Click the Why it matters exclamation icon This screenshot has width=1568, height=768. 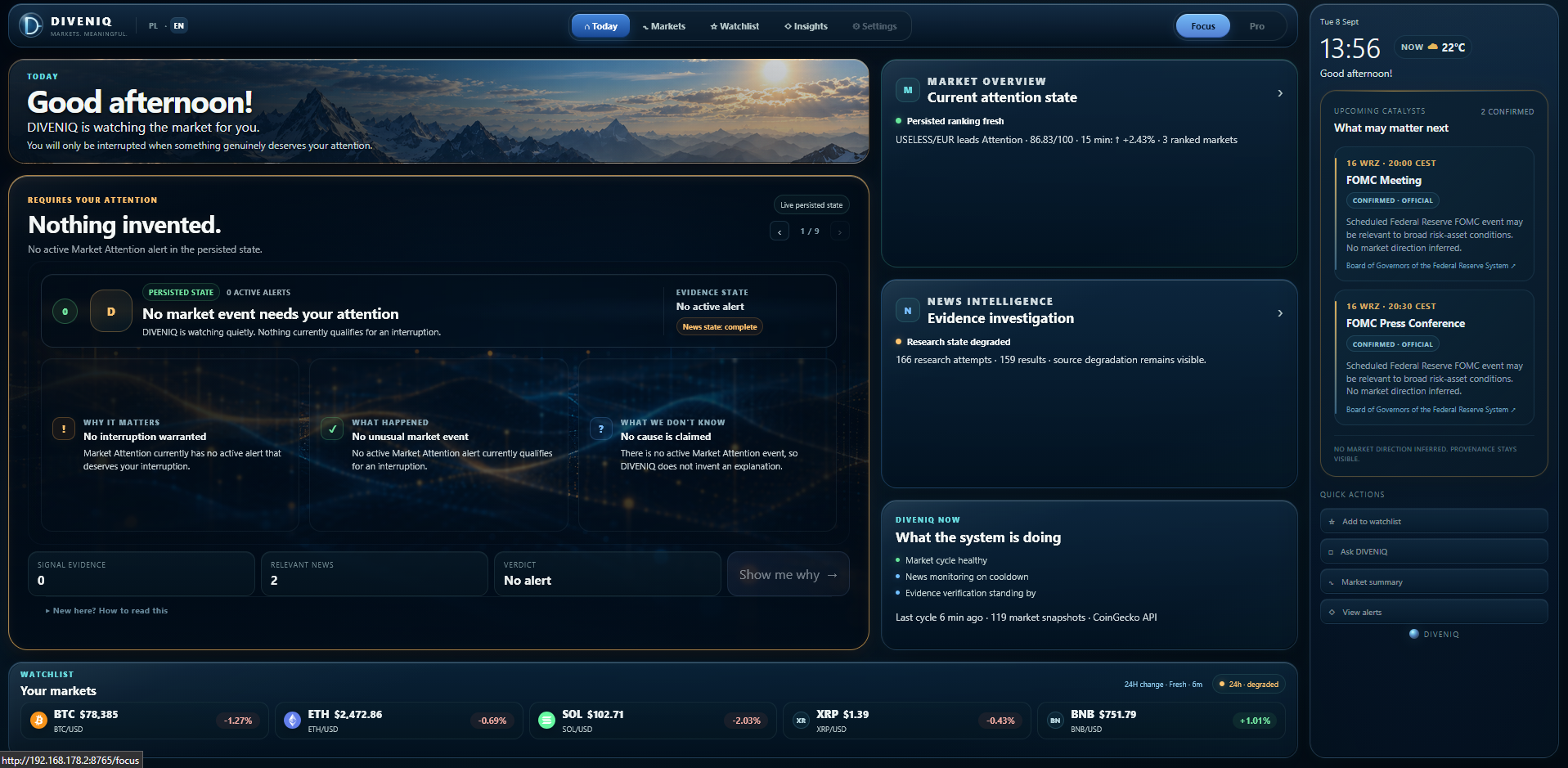(64, 429)
